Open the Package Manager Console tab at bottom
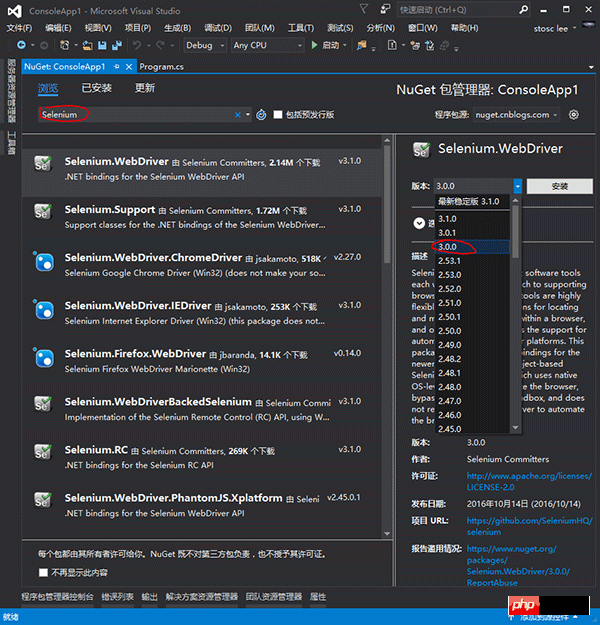Screen dimensions: 600x625 point(57,597)
